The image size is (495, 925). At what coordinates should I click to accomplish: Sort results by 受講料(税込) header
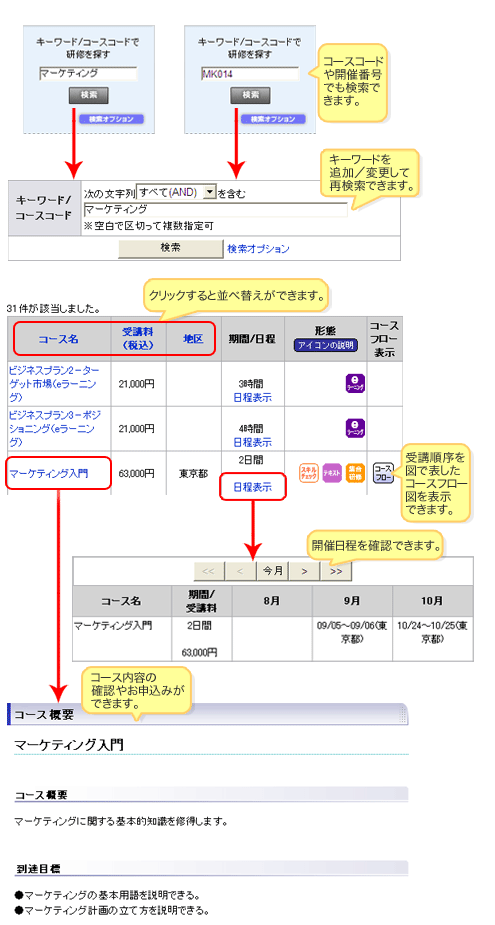click(137, 339)
